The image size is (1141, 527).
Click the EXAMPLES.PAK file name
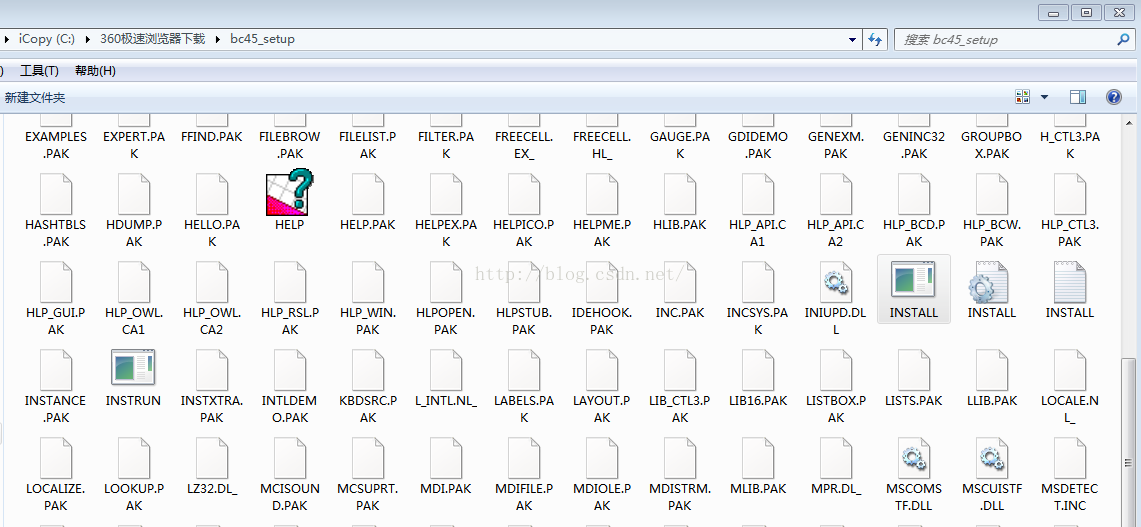point(55,145)
